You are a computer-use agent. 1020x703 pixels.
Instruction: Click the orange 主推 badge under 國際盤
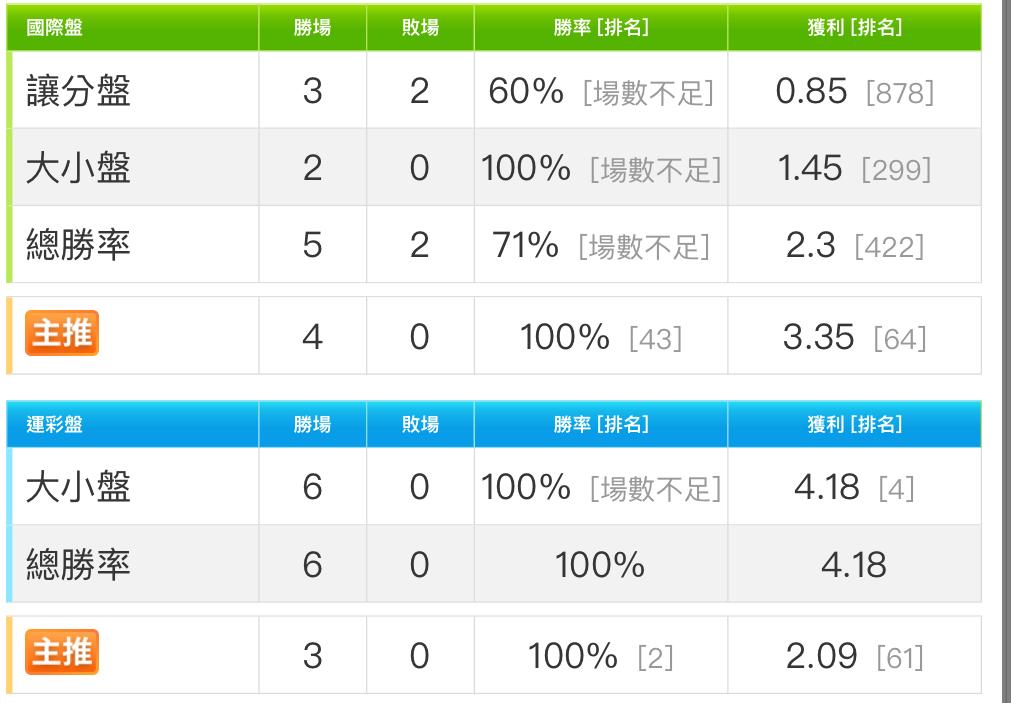click(62, 334)
